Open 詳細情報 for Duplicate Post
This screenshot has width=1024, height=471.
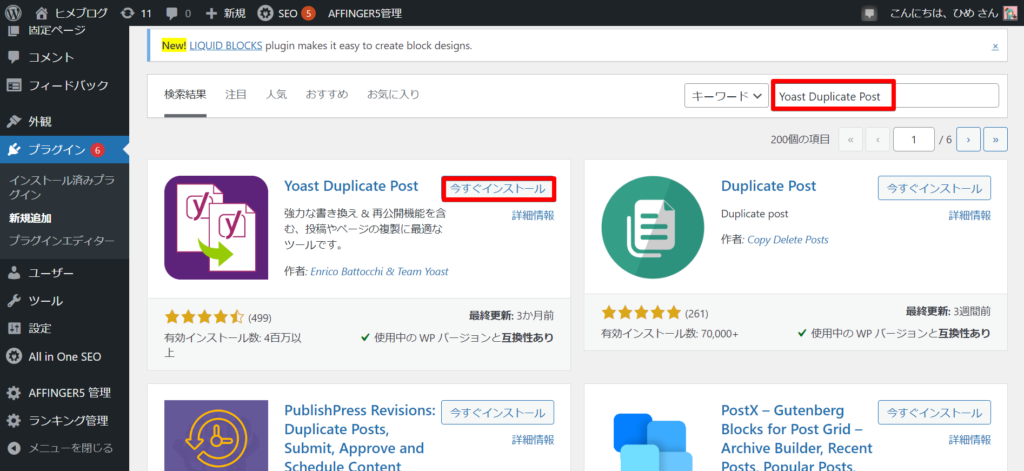tap(970, 216)
